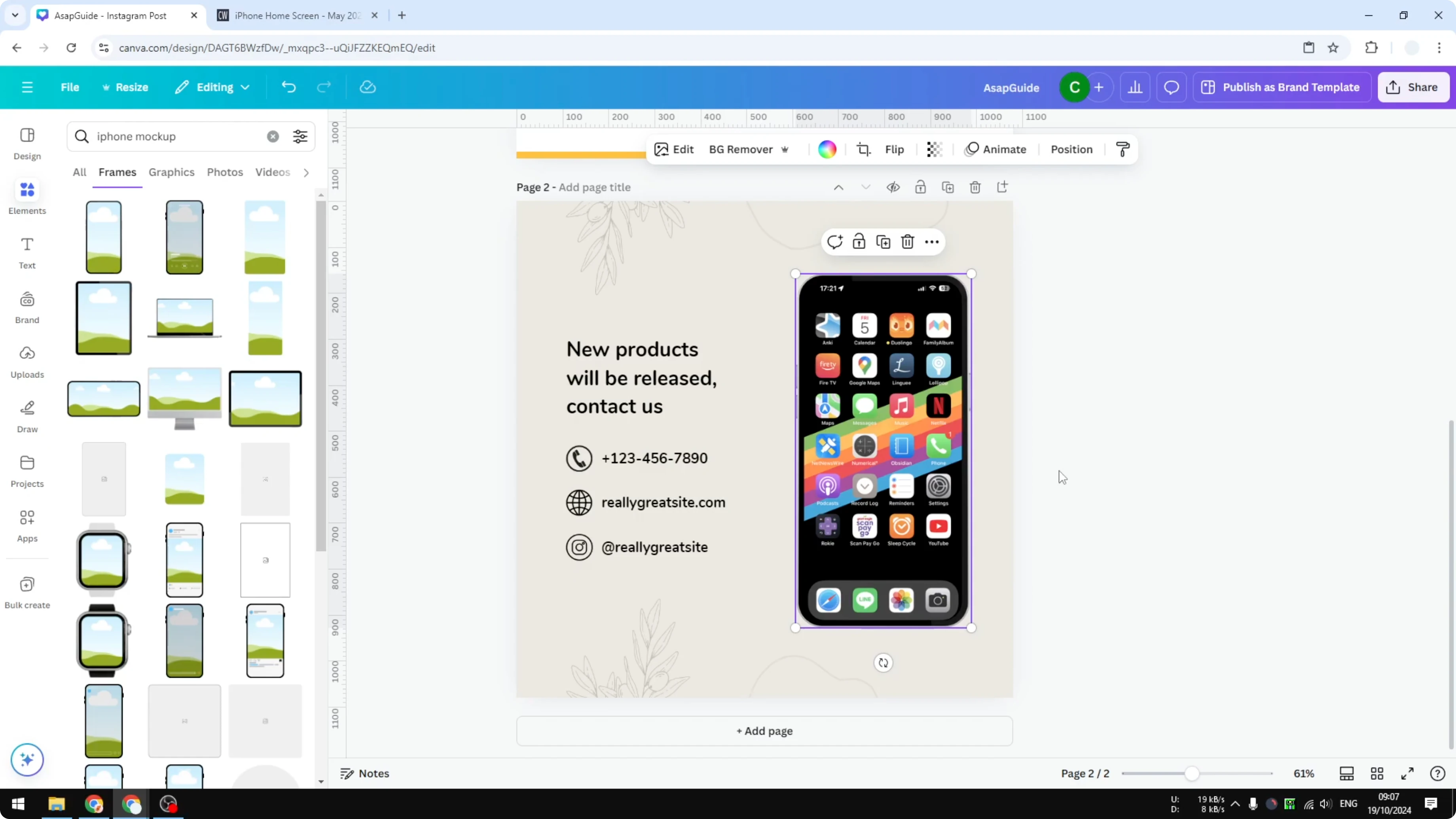Select the copy style paint roller icon
The width and height of the screenshot is (1456, 819).
click(1122, 149)
